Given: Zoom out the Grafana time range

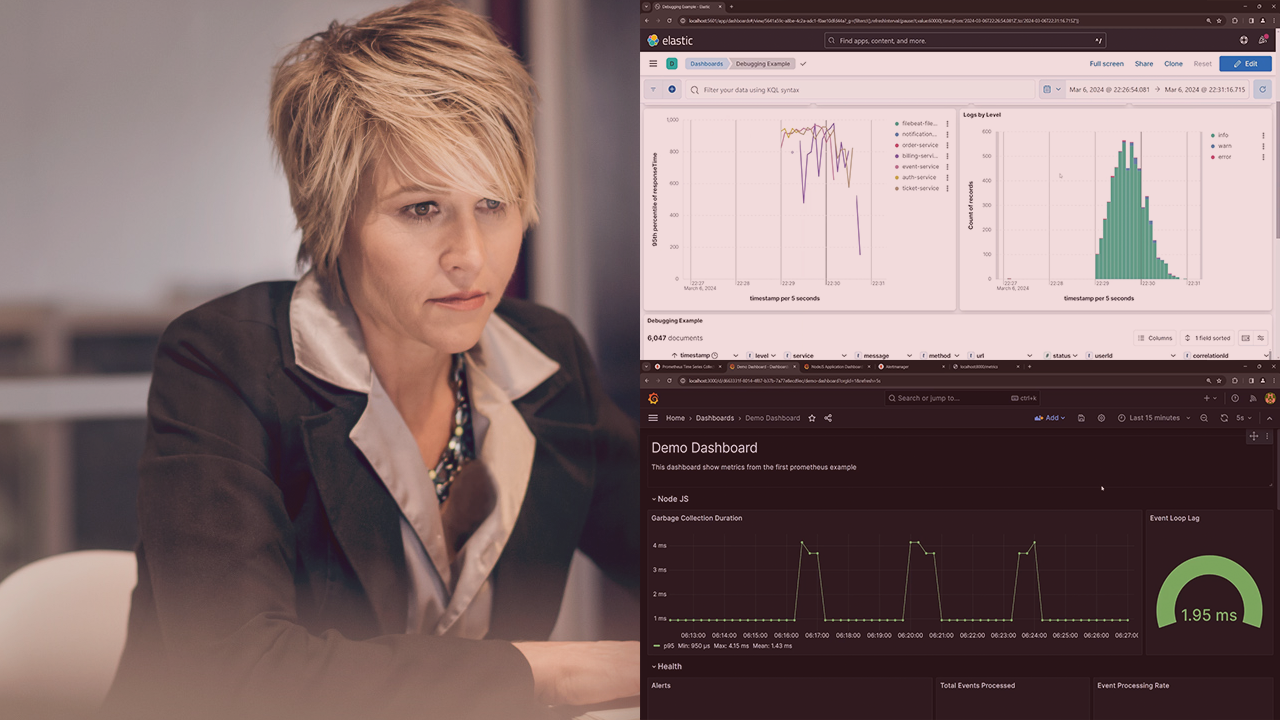Looking at the screenshot, I should pos(1204,418).
